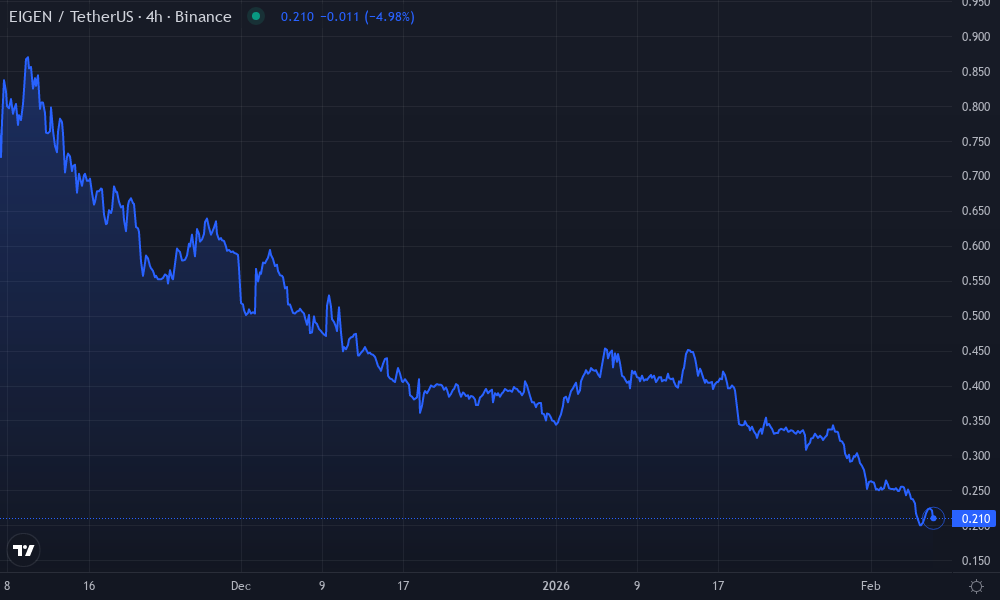The image size is (1000, 600).
Task: Click the 0.300 price axis label
Action: (x=976, y=456)
